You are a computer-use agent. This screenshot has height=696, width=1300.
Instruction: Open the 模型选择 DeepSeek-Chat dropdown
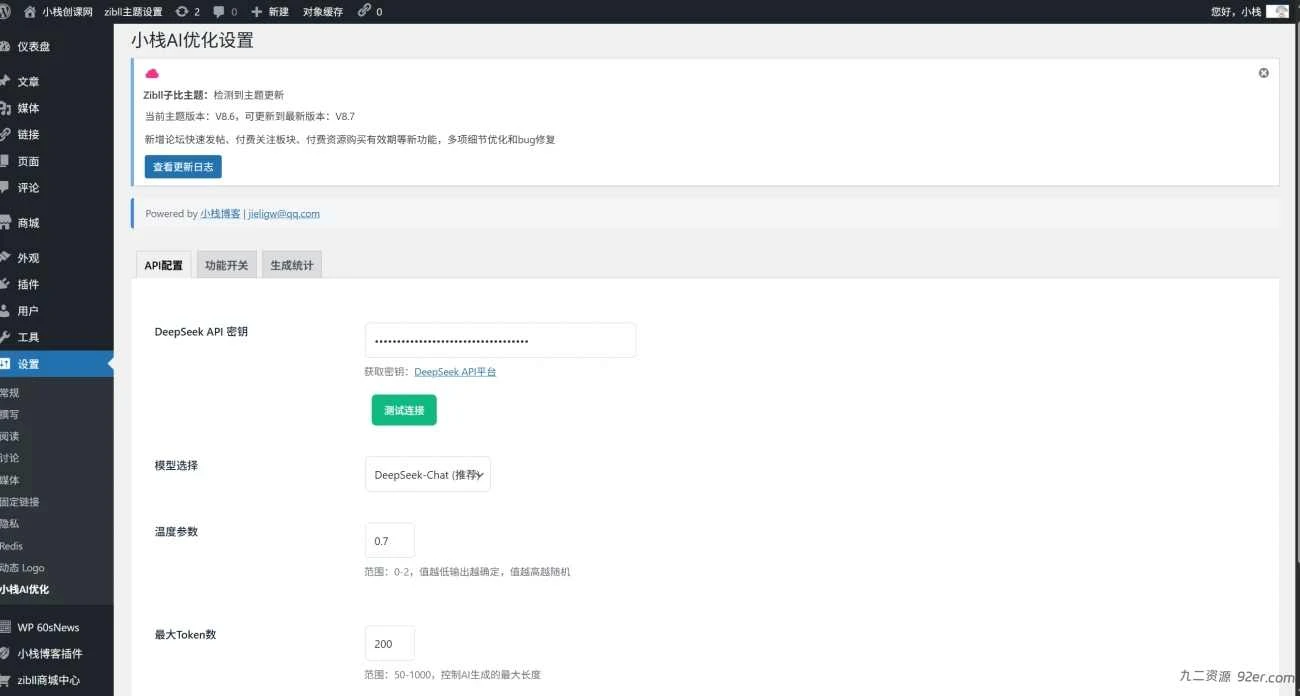pos(428,474)
